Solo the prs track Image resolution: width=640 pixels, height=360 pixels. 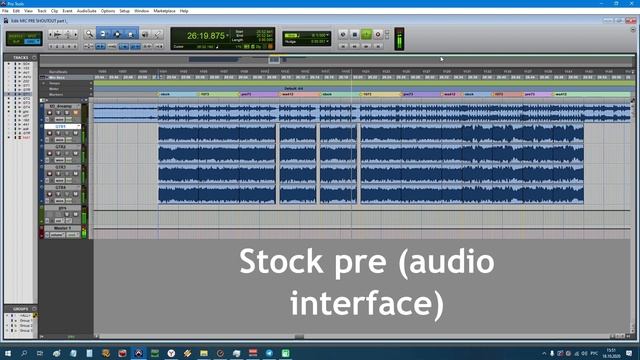67,214
